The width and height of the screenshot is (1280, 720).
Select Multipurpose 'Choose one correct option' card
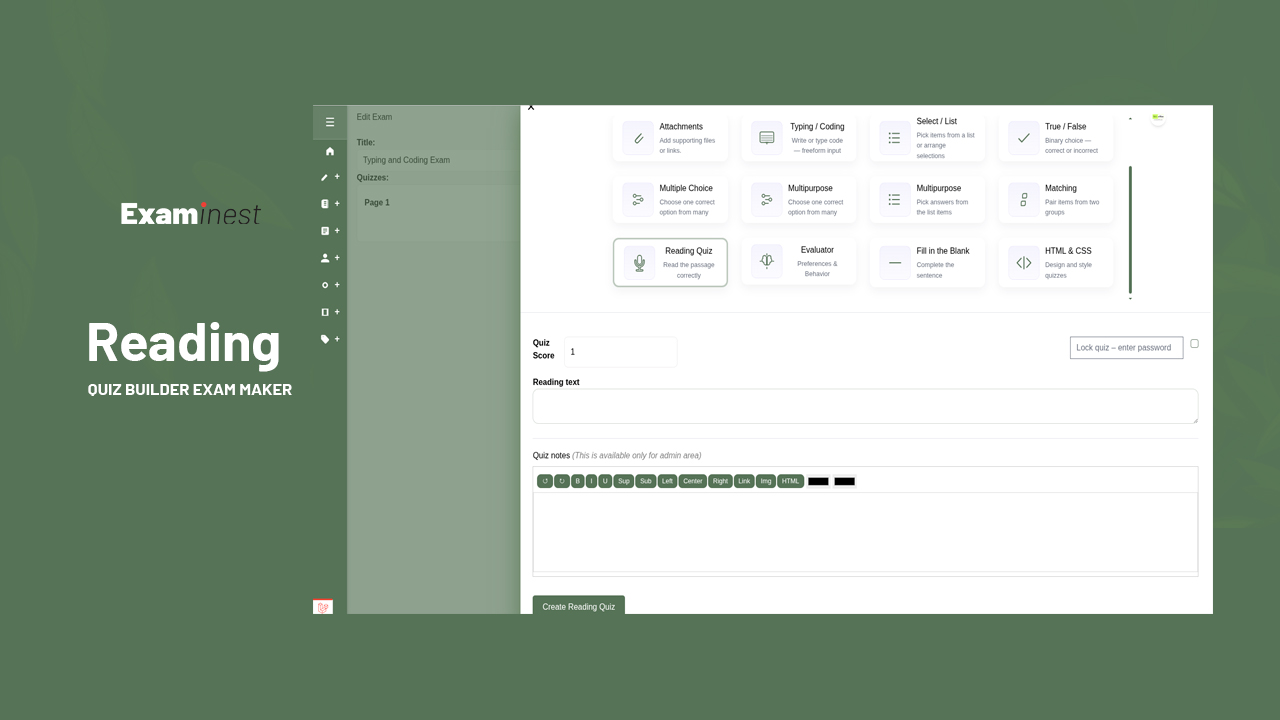pyautogui.click(x=799, y=200)
